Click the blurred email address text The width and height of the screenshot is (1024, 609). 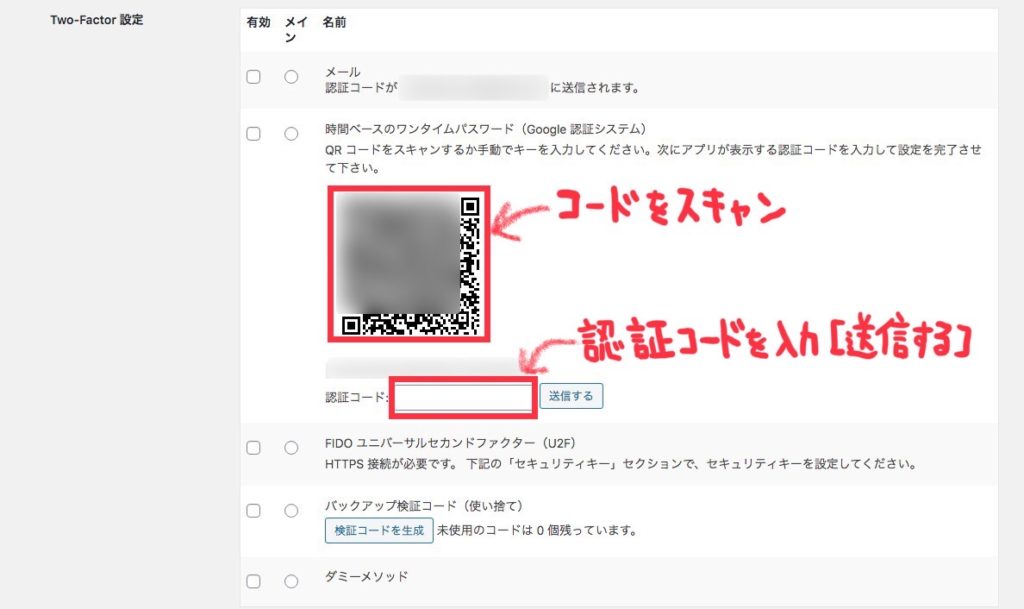[x=473, y=87]
